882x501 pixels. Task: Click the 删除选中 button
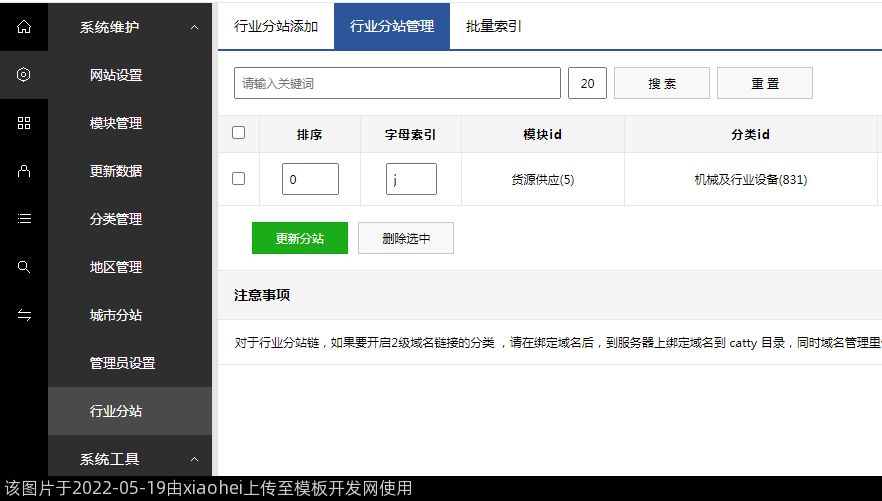coord(406,238)
